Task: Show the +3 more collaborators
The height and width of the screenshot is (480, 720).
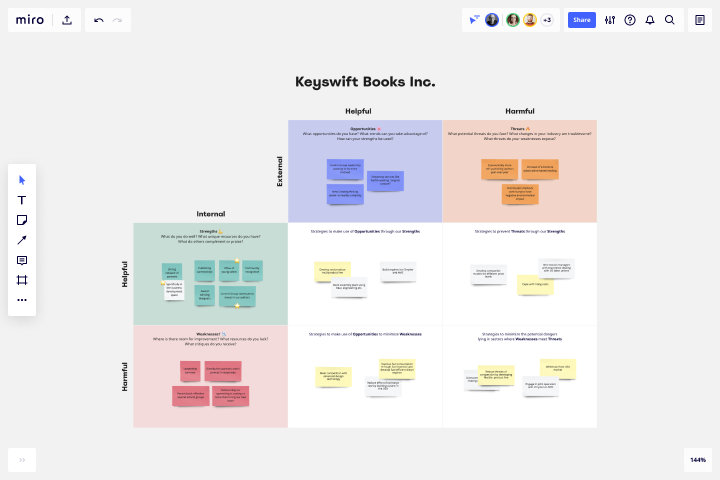Action: click(x=547, y=20)
